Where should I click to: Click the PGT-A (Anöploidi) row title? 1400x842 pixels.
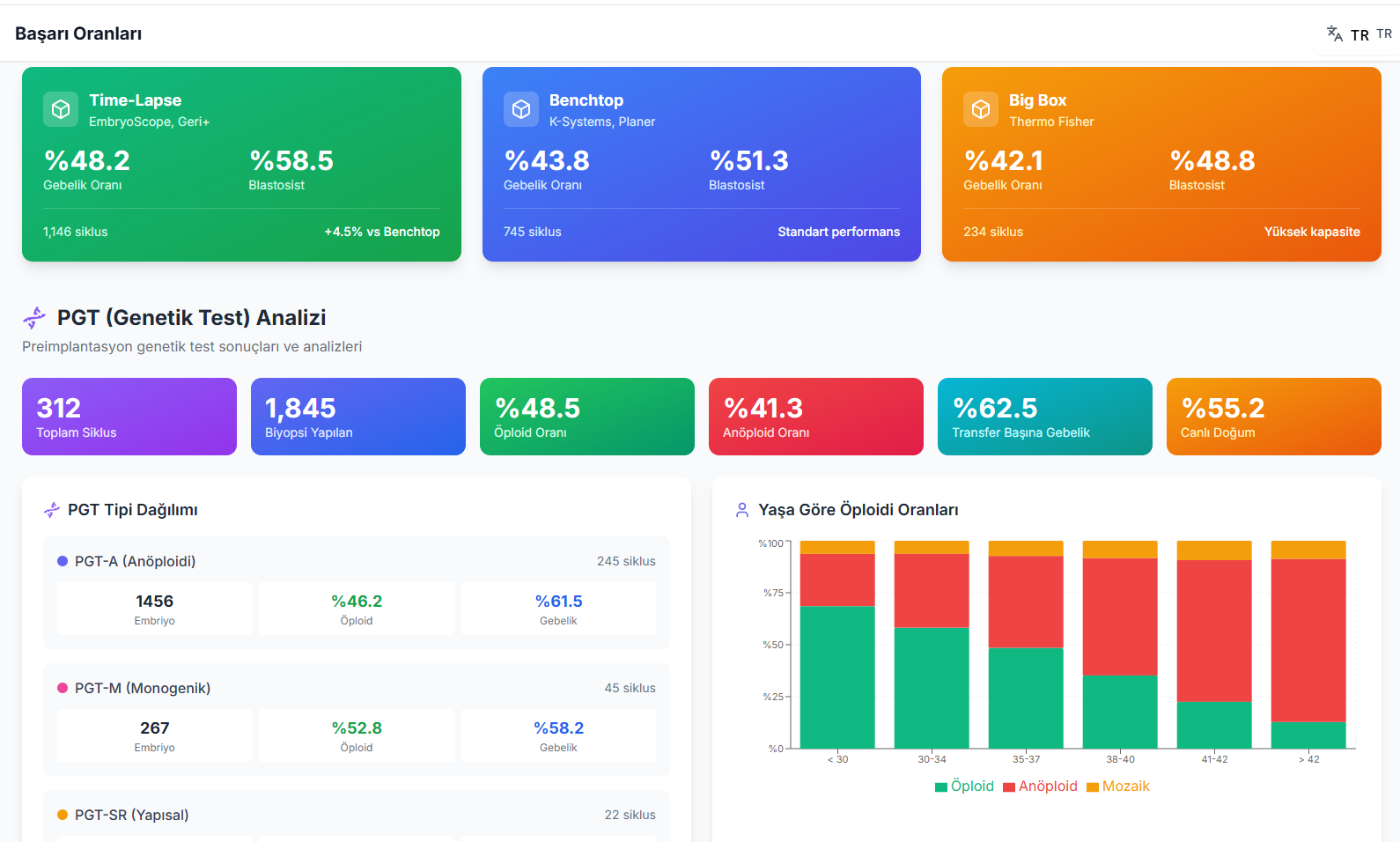click(135, 561)
